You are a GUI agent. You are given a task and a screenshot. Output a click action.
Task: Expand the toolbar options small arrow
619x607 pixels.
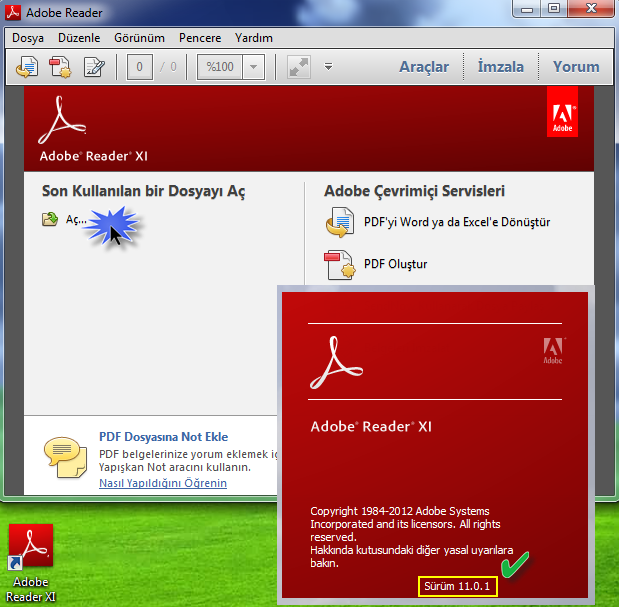[x=328, y=67]
